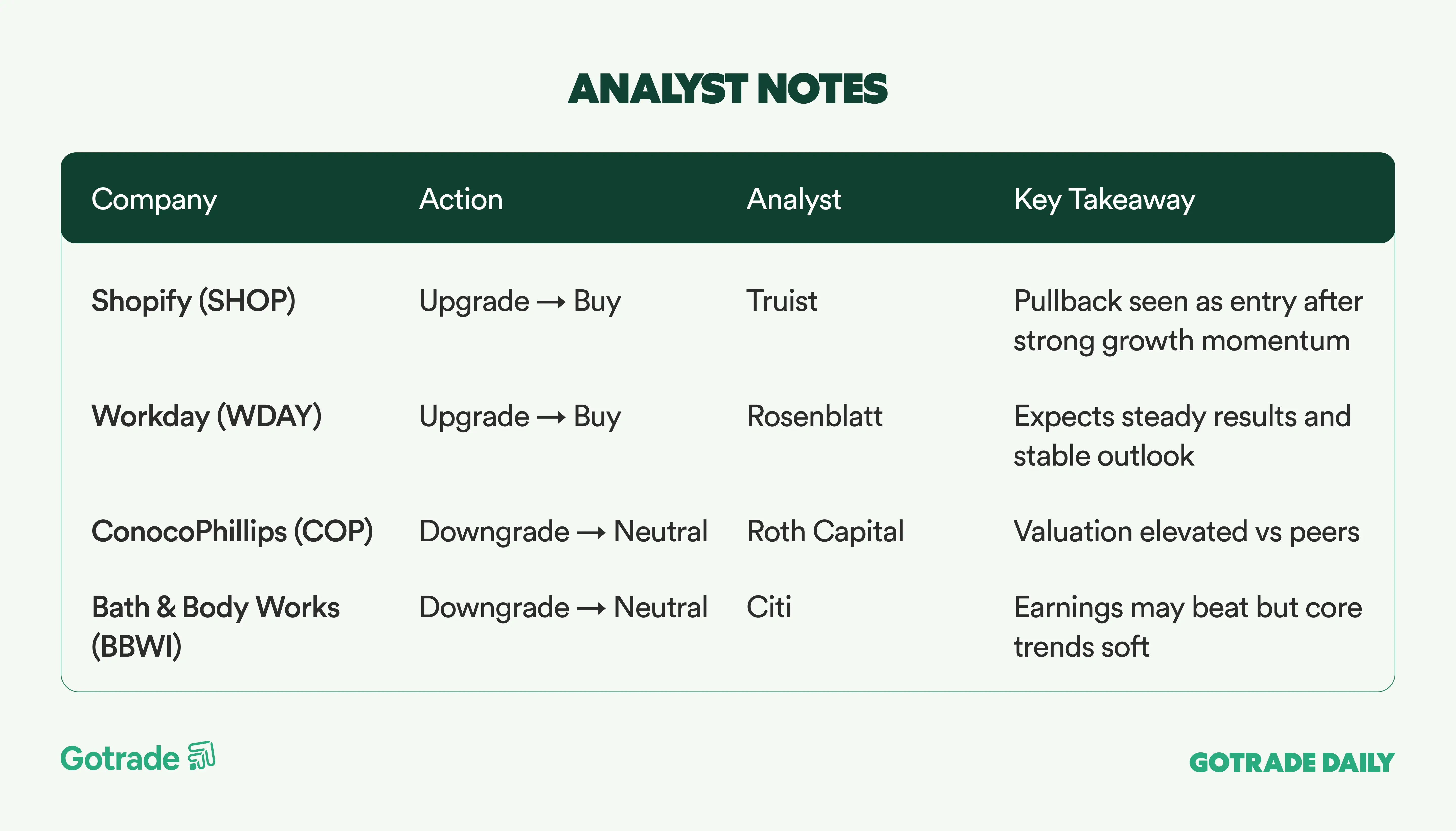Select the Company column header
Viewport: 1456px width, 831px height.
(x=154, y=200)
